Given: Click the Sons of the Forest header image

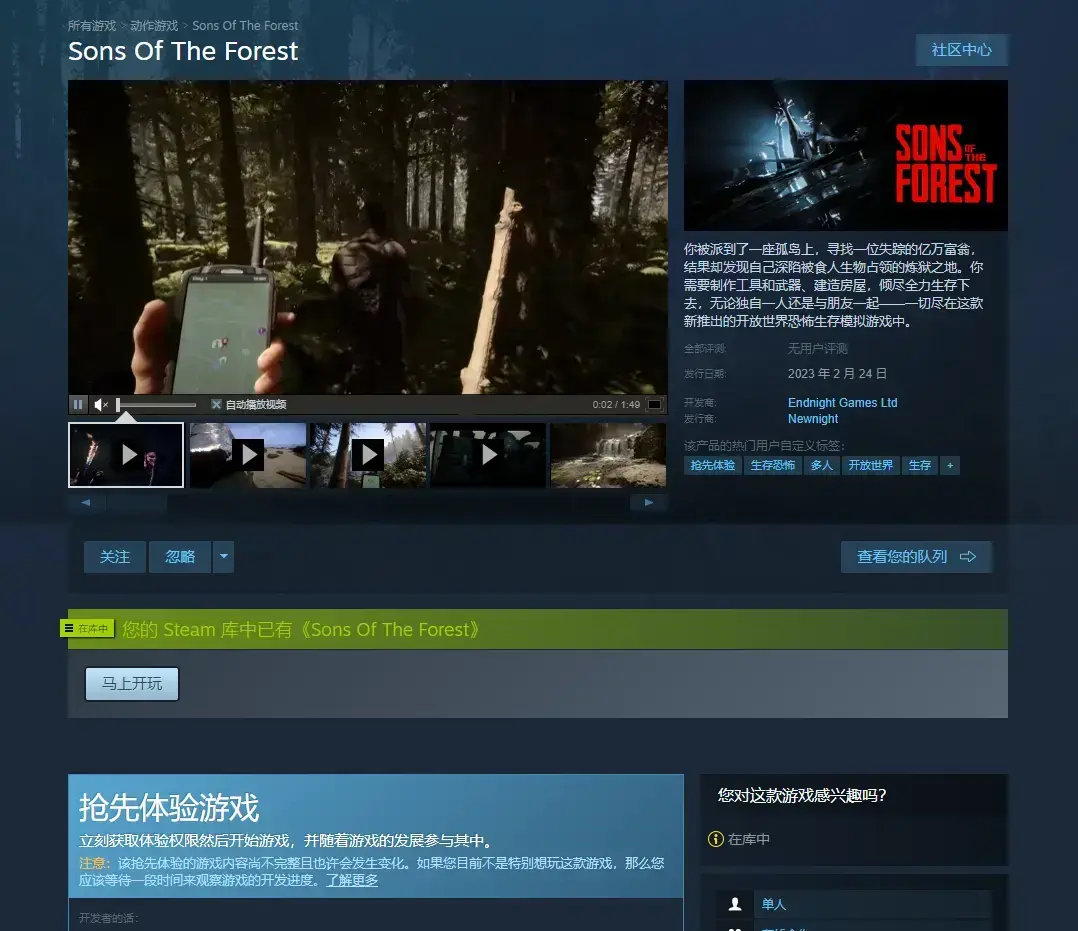Looking at the screenshot, I should (846, 155).
